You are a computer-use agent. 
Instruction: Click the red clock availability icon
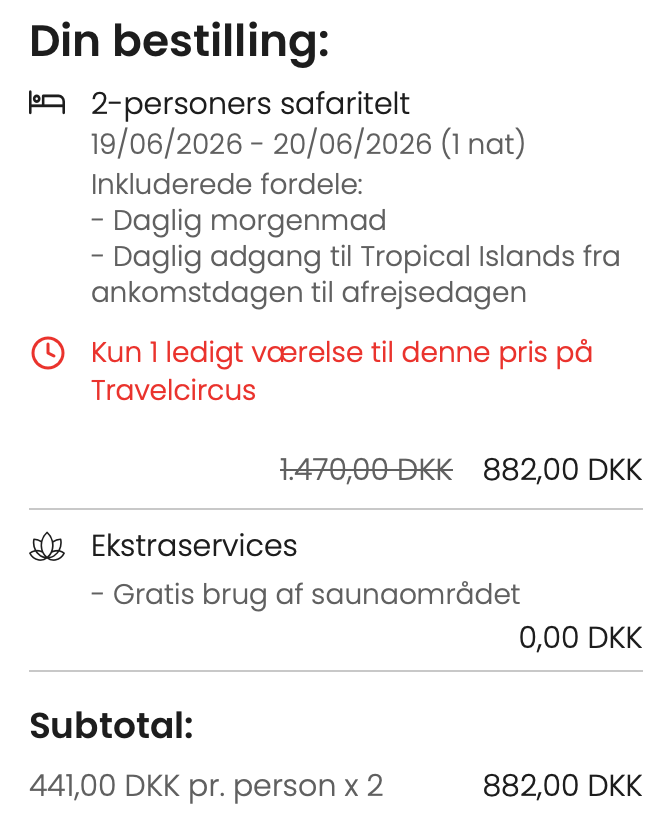(47, 353)
